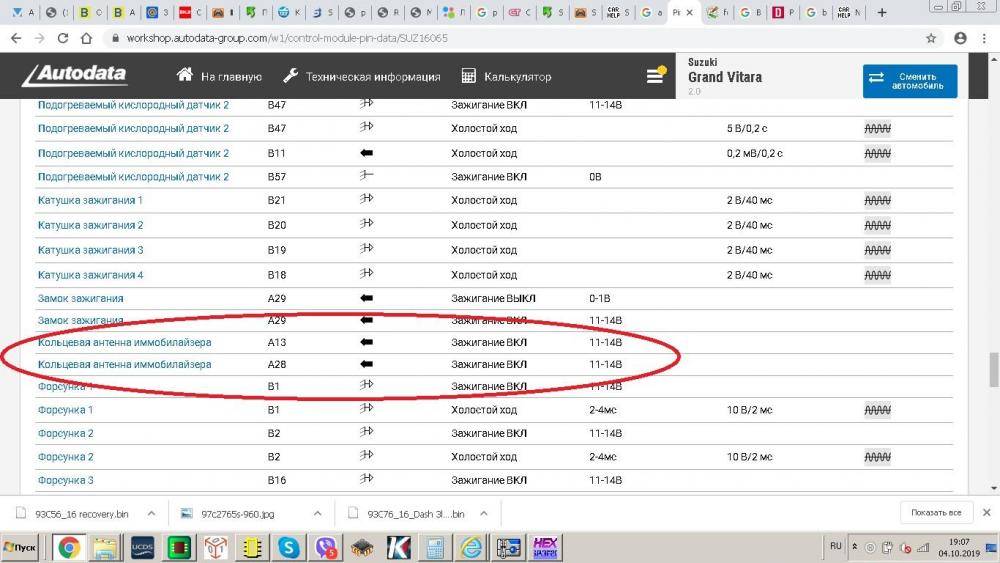
Task: Expand options for 97c2765s-960.jpg download
Action: pos(319,513)
